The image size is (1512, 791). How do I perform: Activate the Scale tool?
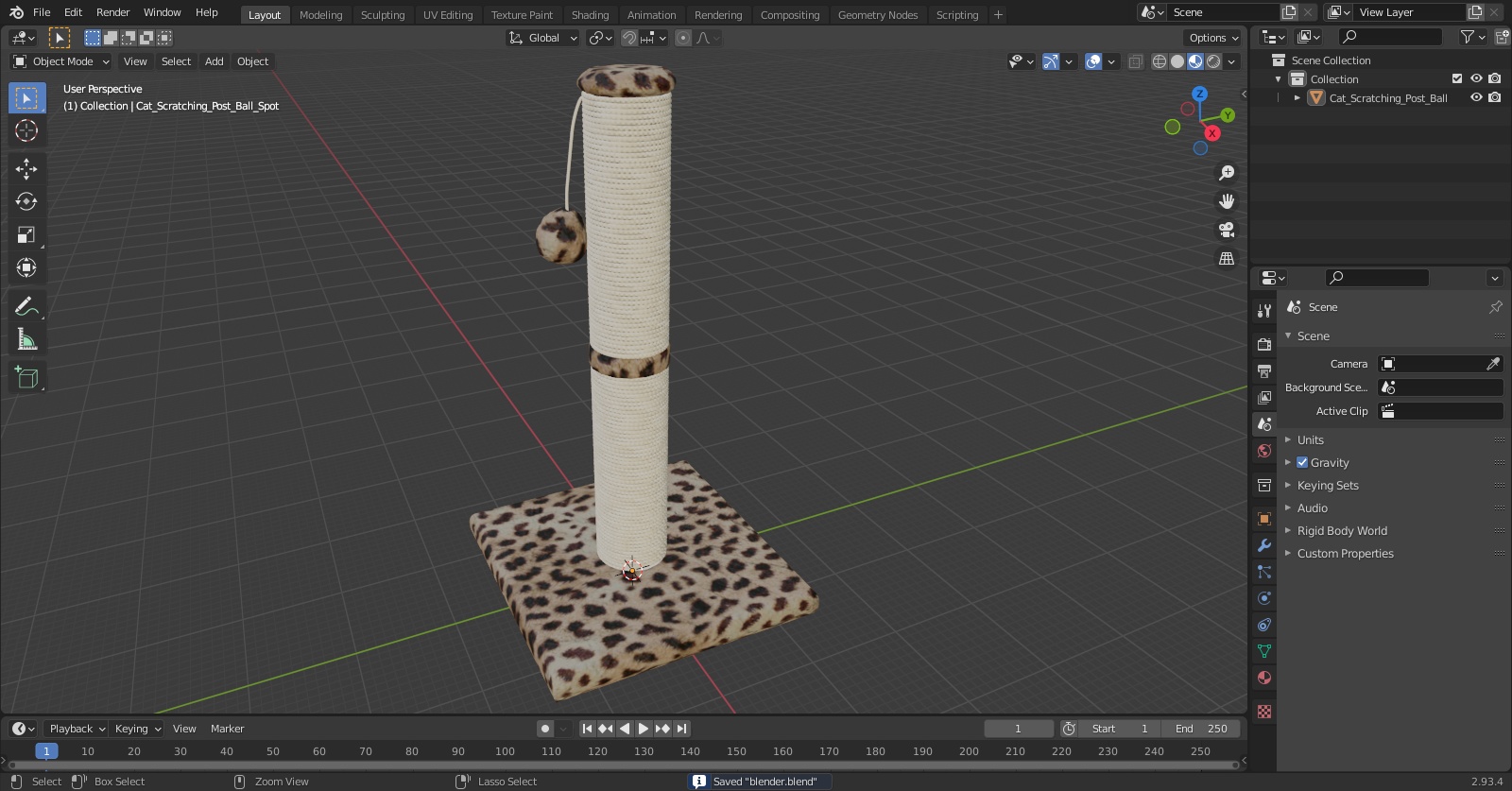point(26,234)
